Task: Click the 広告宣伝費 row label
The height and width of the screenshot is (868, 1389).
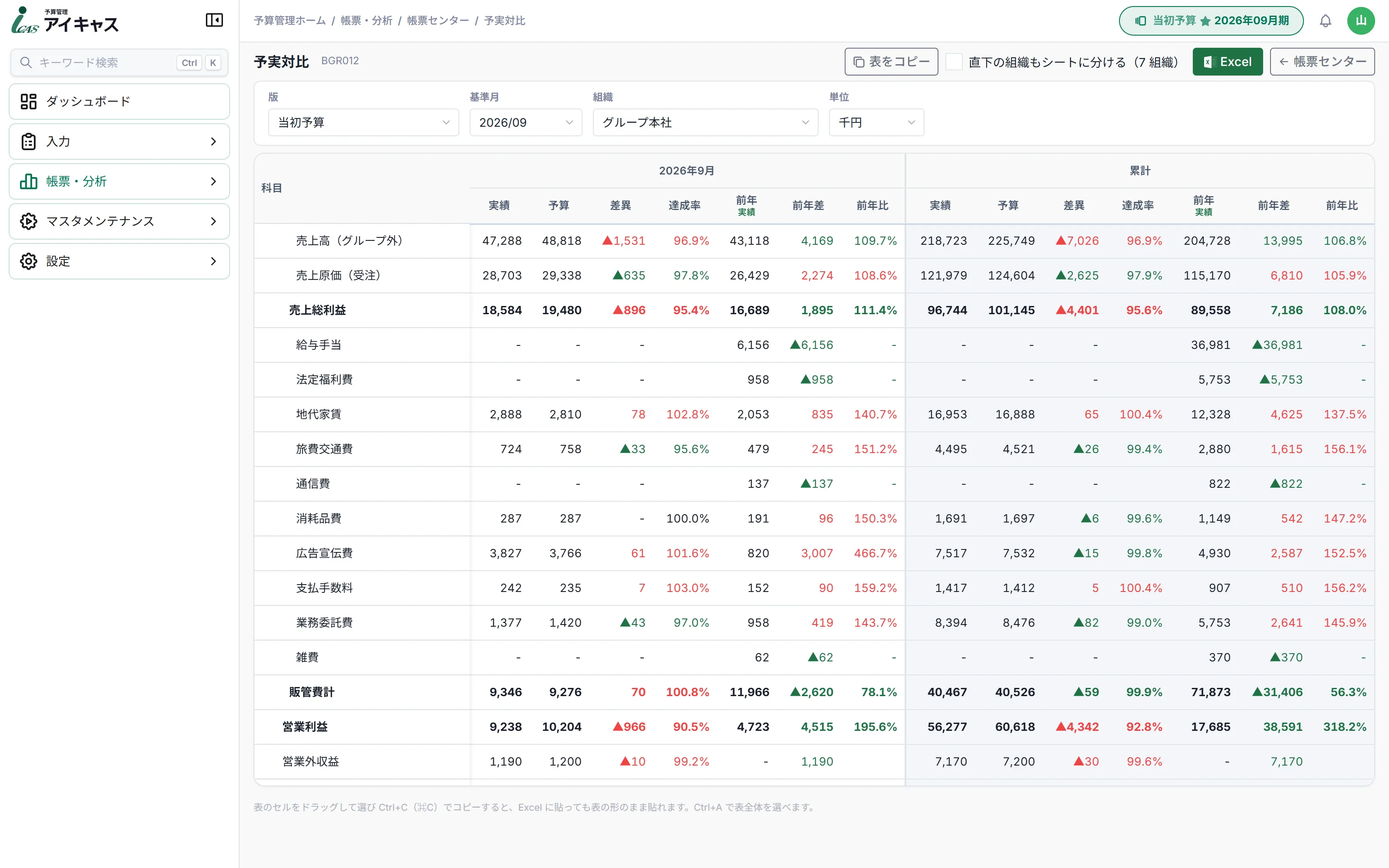Action: [x=324, y=553]
